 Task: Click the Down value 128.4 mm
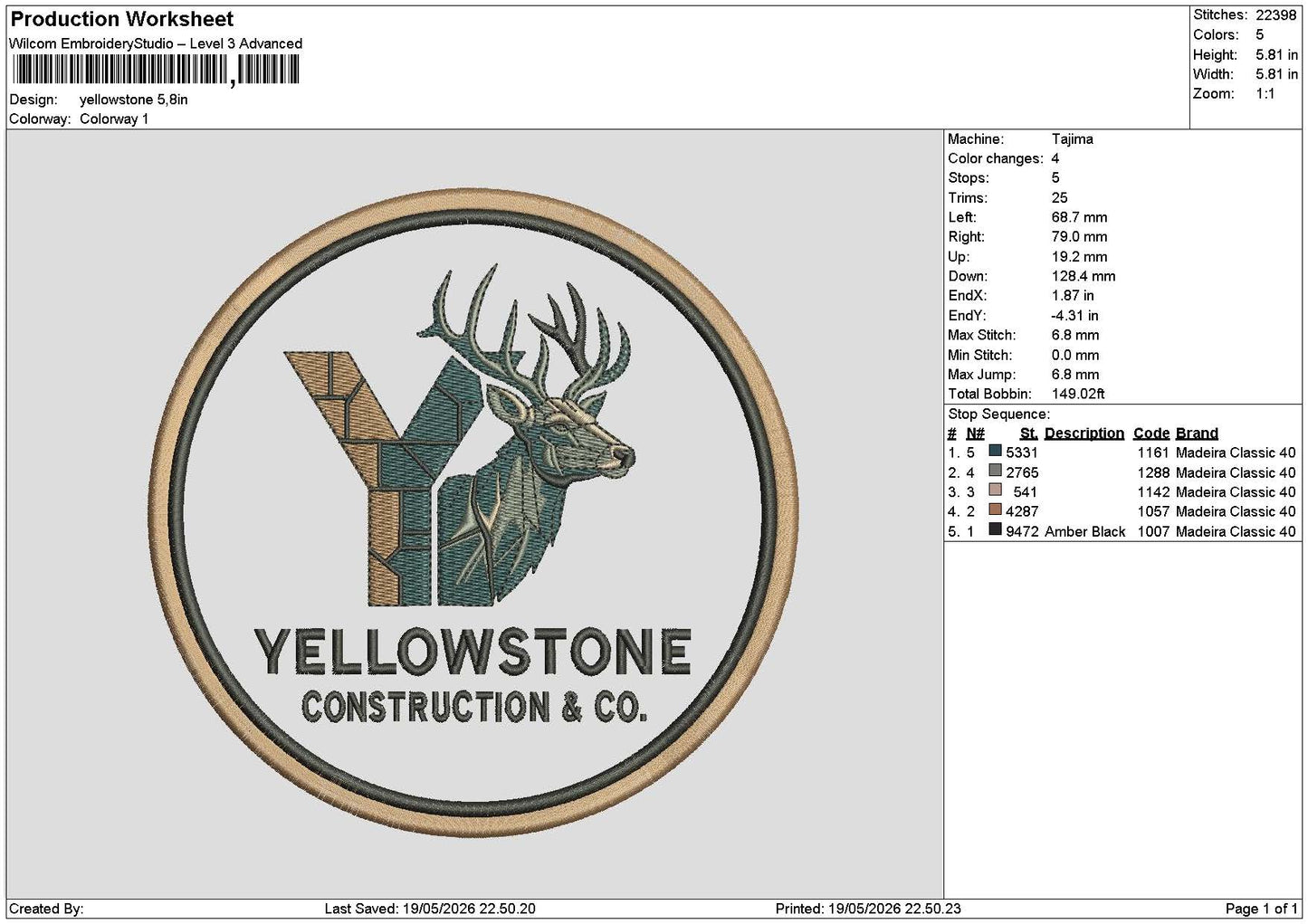point(1084,277)
